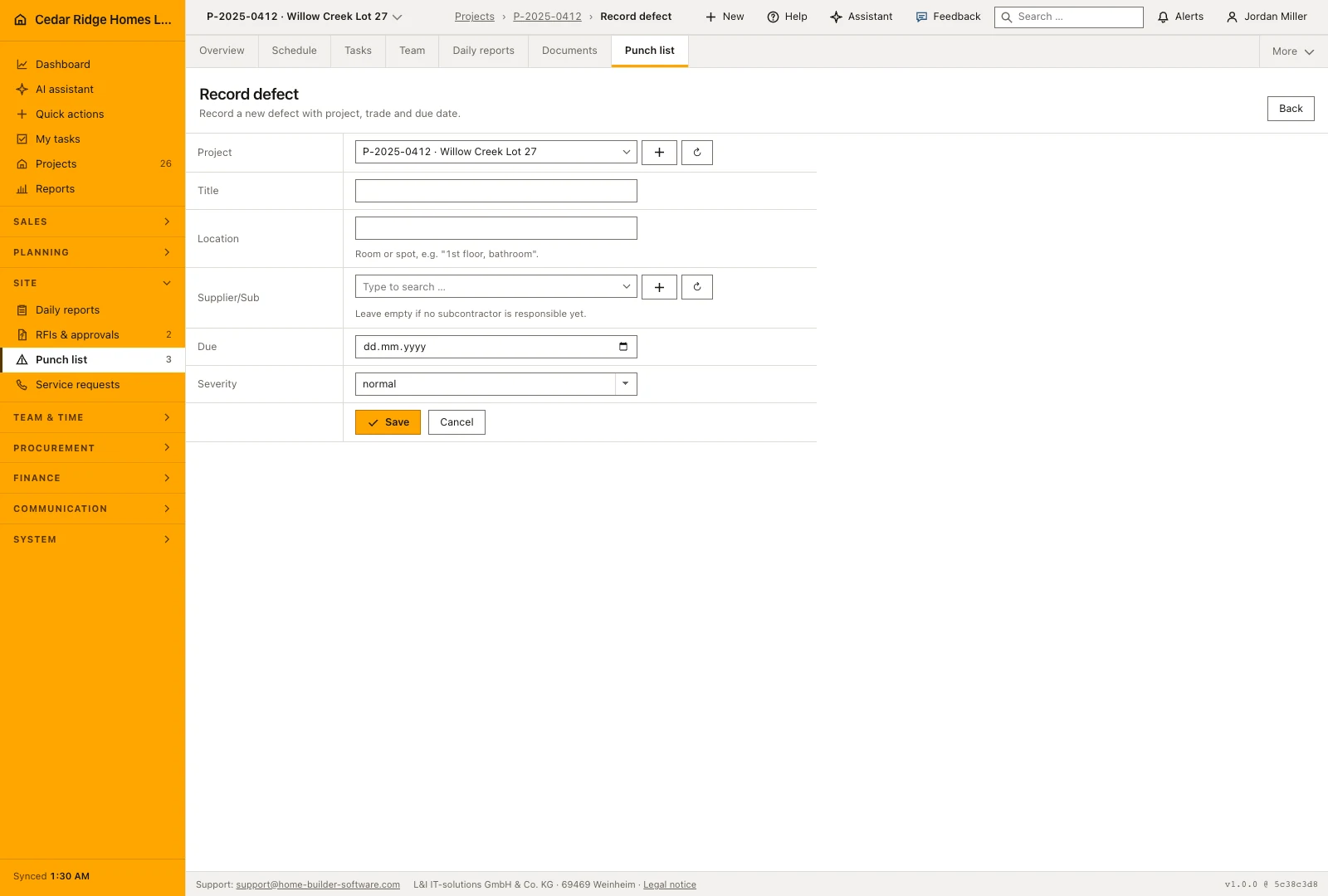Open Service requests in the sidebar

[93, 385]
